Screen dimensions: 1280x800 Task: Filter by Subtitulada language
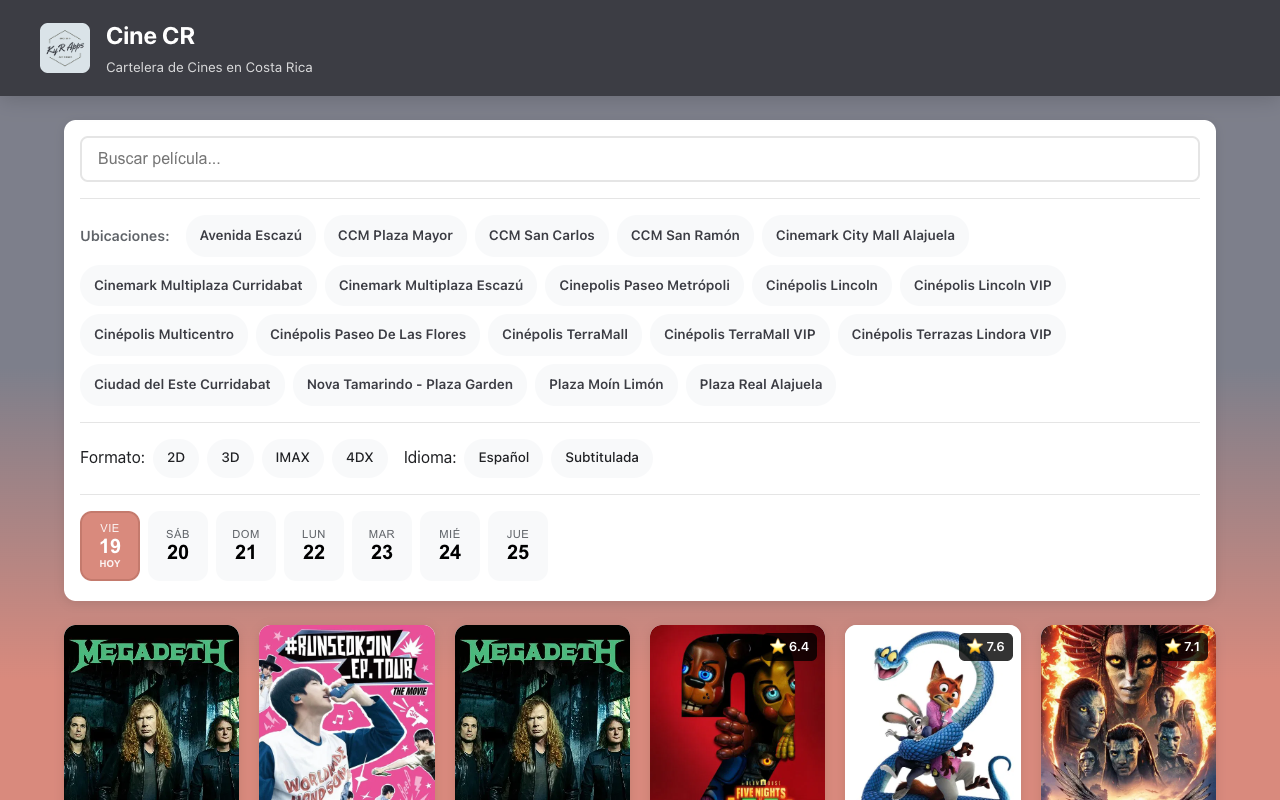602,458
